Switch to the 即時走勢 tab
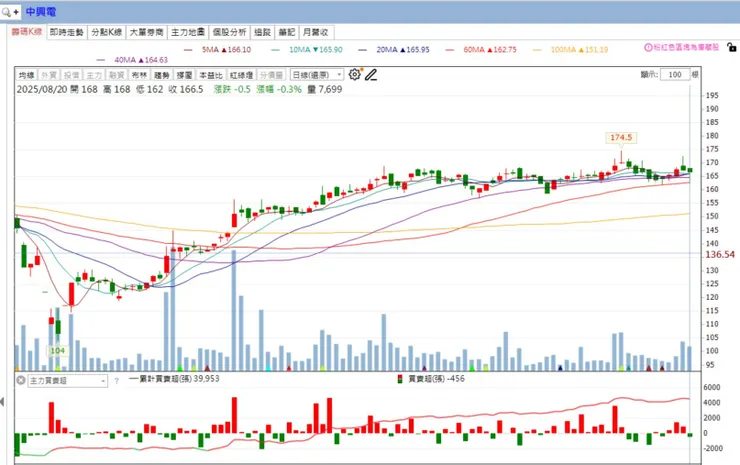The height and width of the screenshot is (465, 740). pyautogui.click(x=67, y=32)
